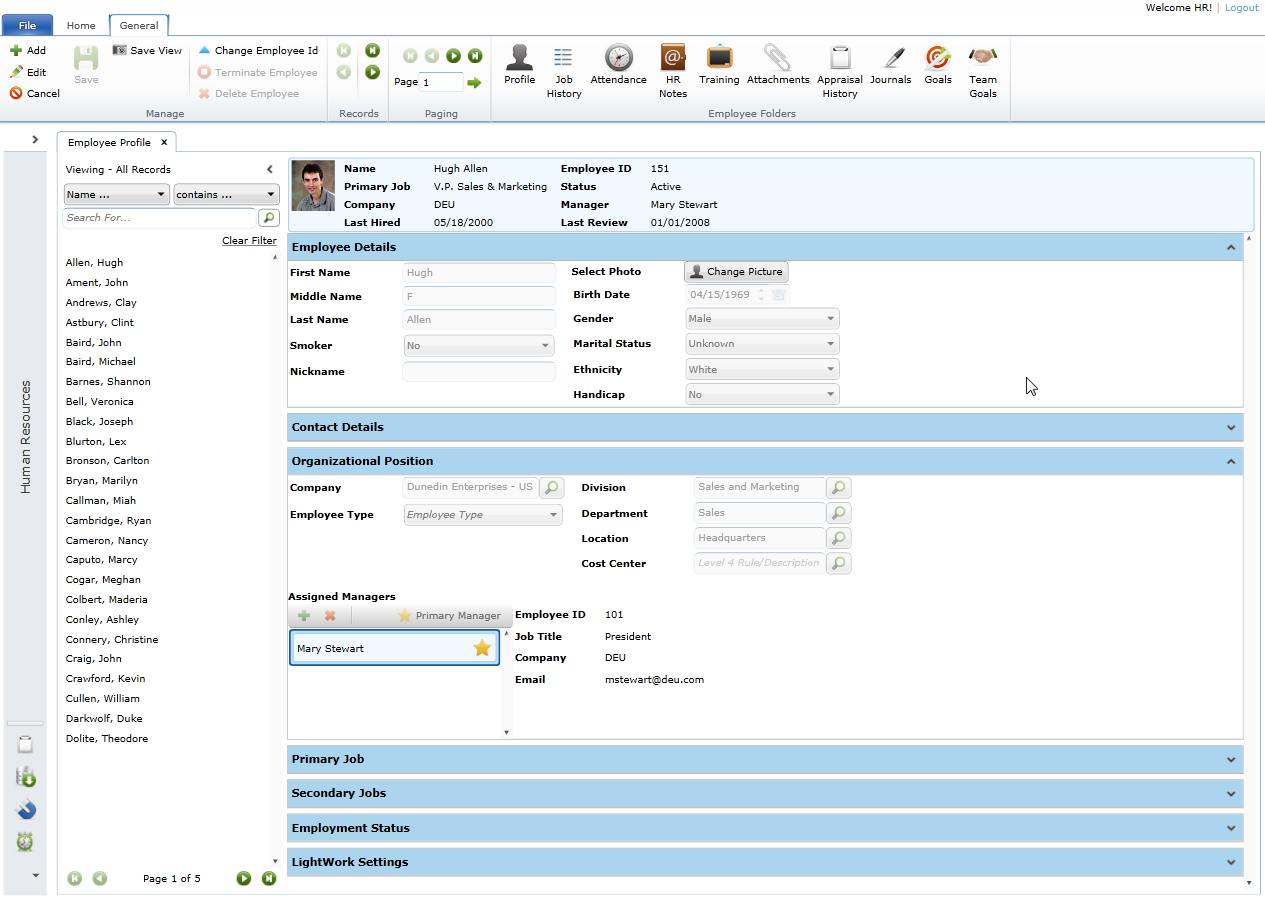The image size is (1265, 899).
Task: Expand the LightWork Settings section
Action: (1231, 862)
